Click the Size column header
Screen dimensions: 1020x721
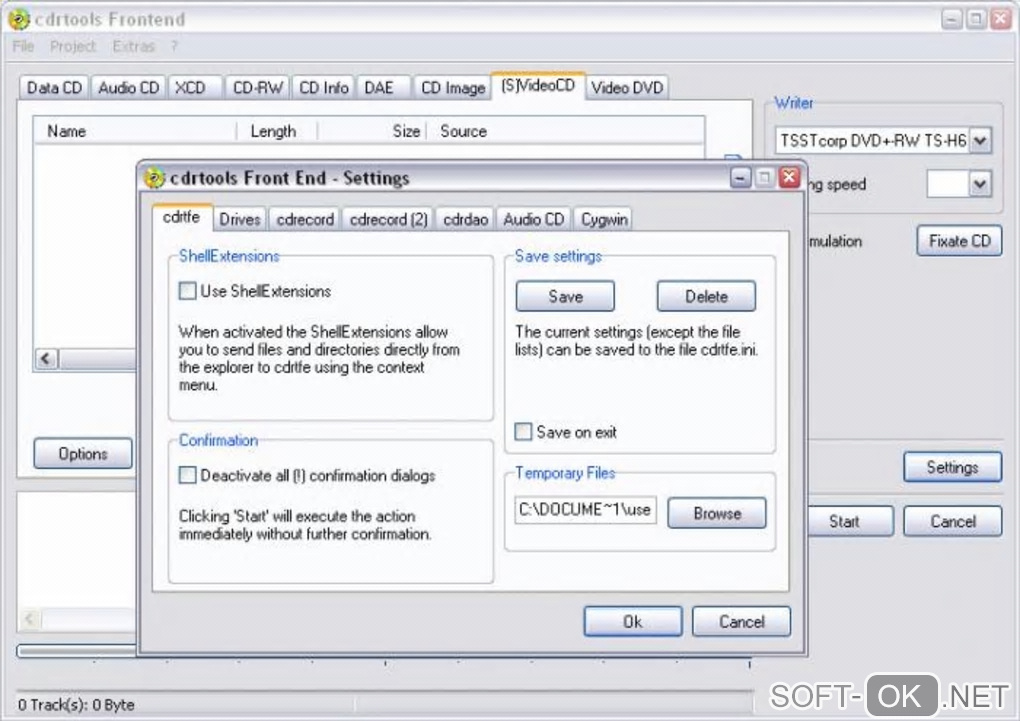pos(371,131)
